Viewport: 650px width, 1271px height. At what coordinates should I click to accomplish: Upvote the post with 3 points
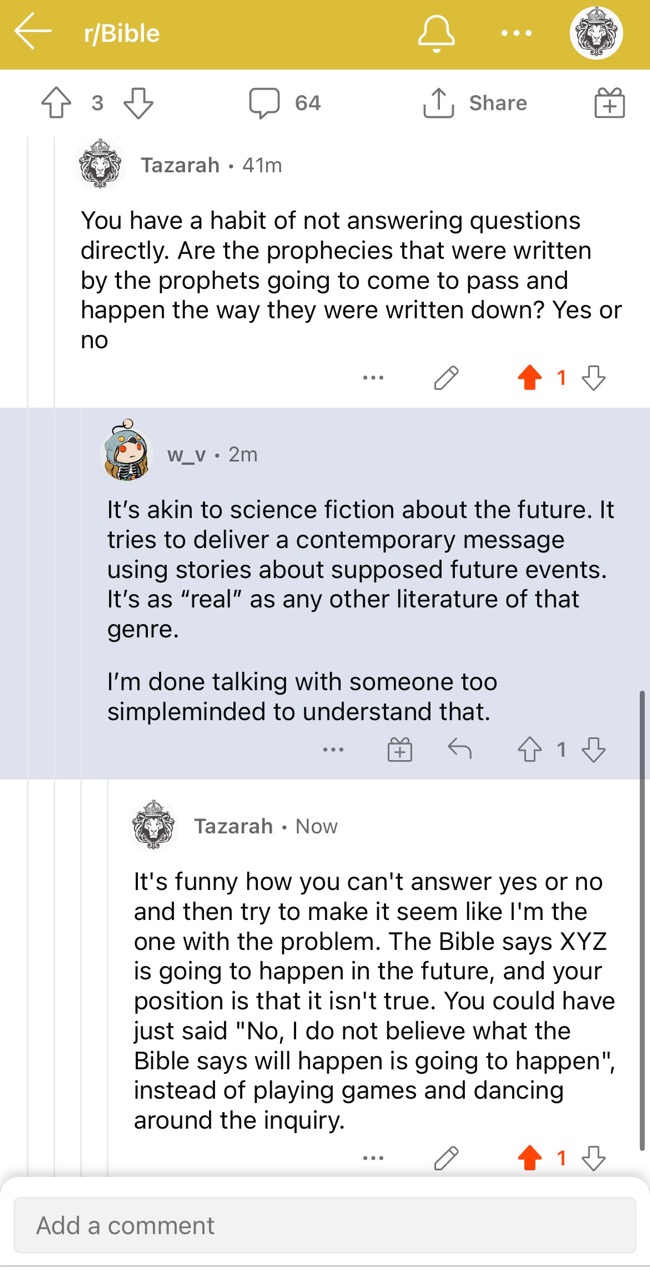tap(54, 103)
